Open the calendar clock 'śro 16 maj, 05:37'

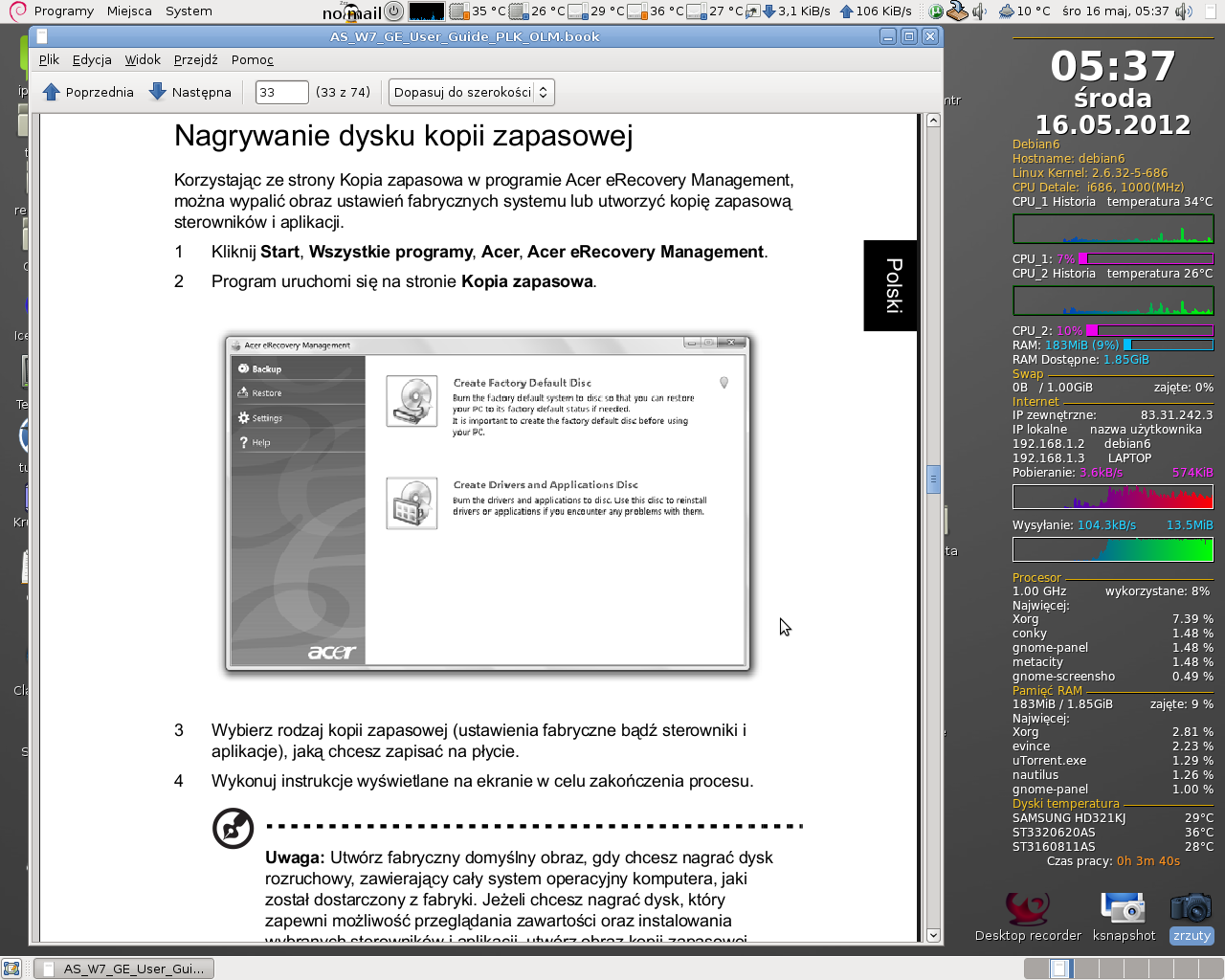click(x=1116, y=11)
